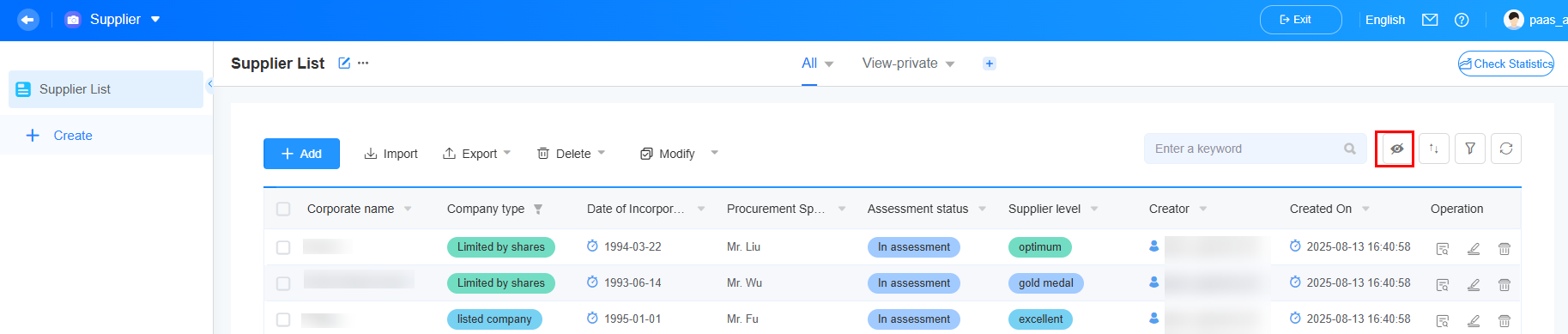Toggle the hide-fields eye icon
This screenshot has width=1568, height=334.
tap(1396, 149)
